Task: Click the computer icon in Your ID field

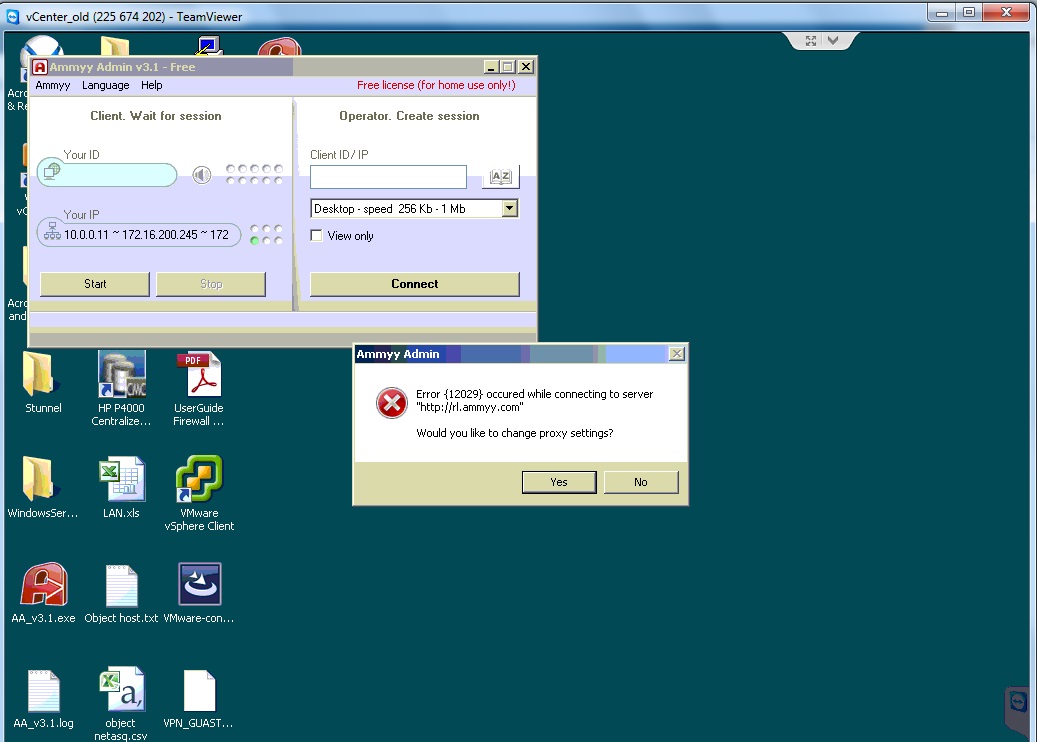Action: click(52, 171)
